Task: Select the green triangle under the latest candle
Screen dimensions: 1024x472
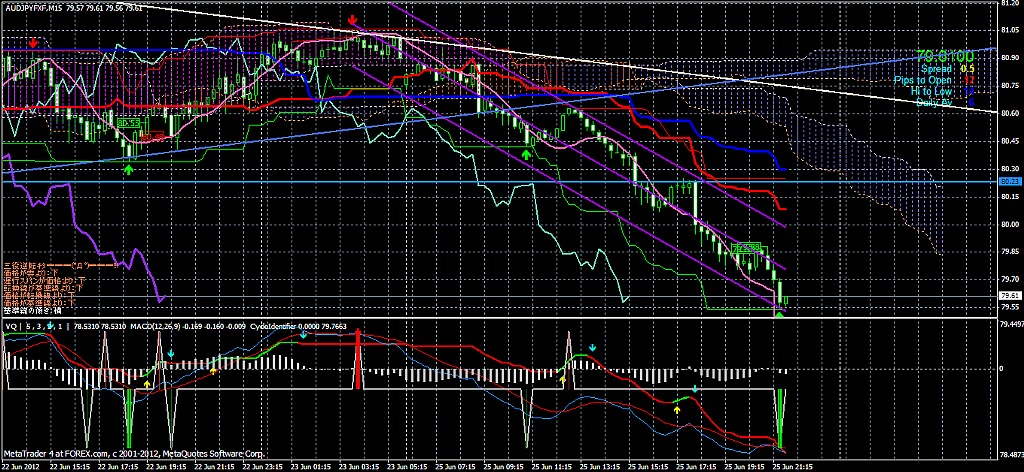Action: coord(779,315)
